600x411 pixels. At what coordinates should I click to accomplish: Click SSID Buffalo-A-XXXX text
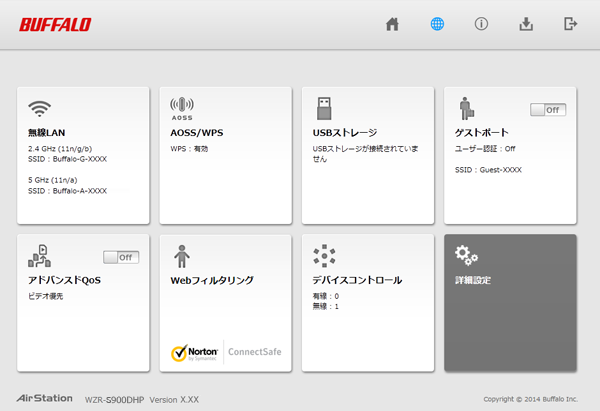(67, 191)
